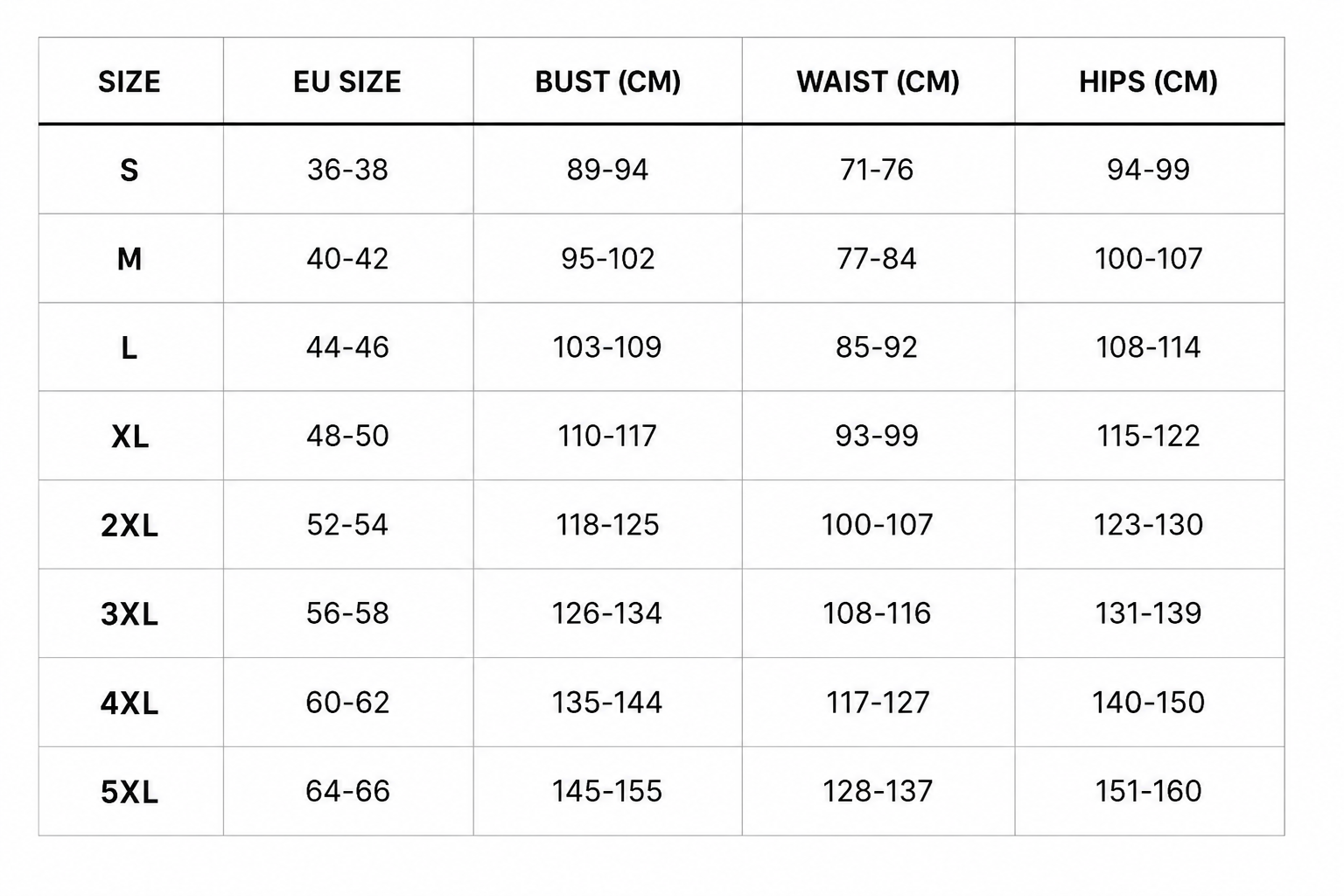Select the M size row label
Screen dimensions: 1344x896
(x=129, y=259)
